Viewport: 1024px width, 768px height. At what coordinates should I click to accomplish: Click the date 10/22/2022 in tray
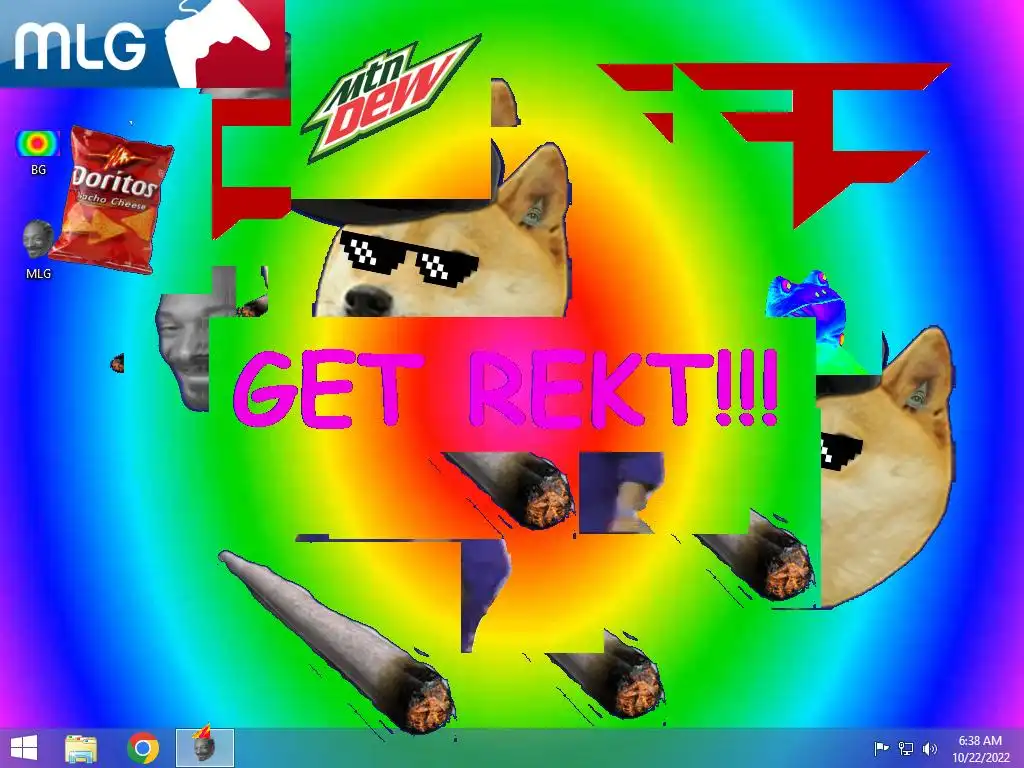[980, 758]
